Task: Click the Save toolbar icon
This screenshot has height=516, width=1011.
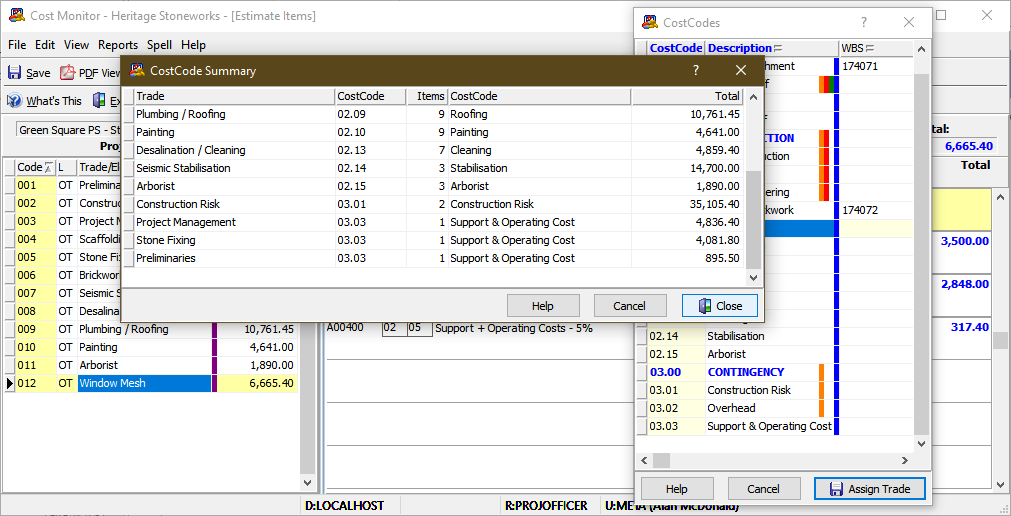Action: [x=14, y=73]
